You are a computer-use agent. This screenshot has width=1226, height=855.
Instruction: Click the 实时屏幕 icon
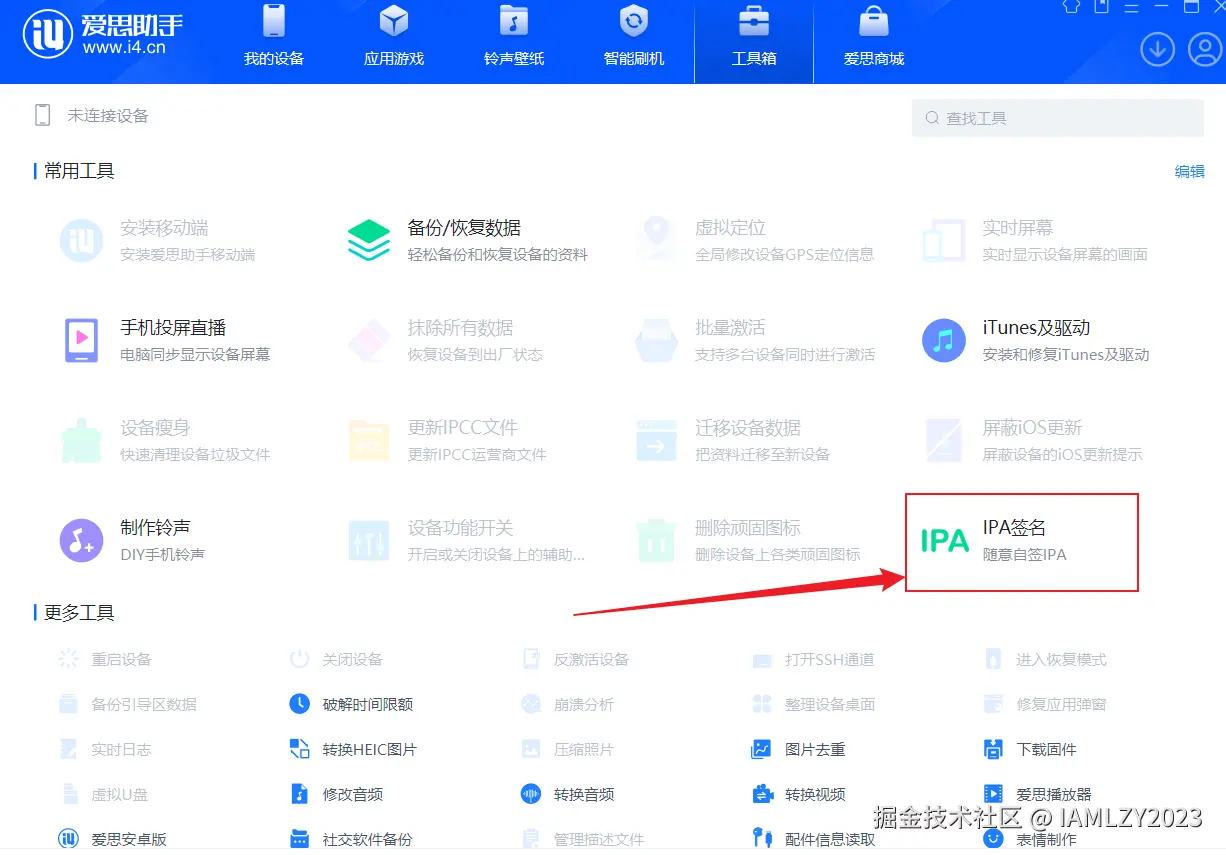[943, 240]
